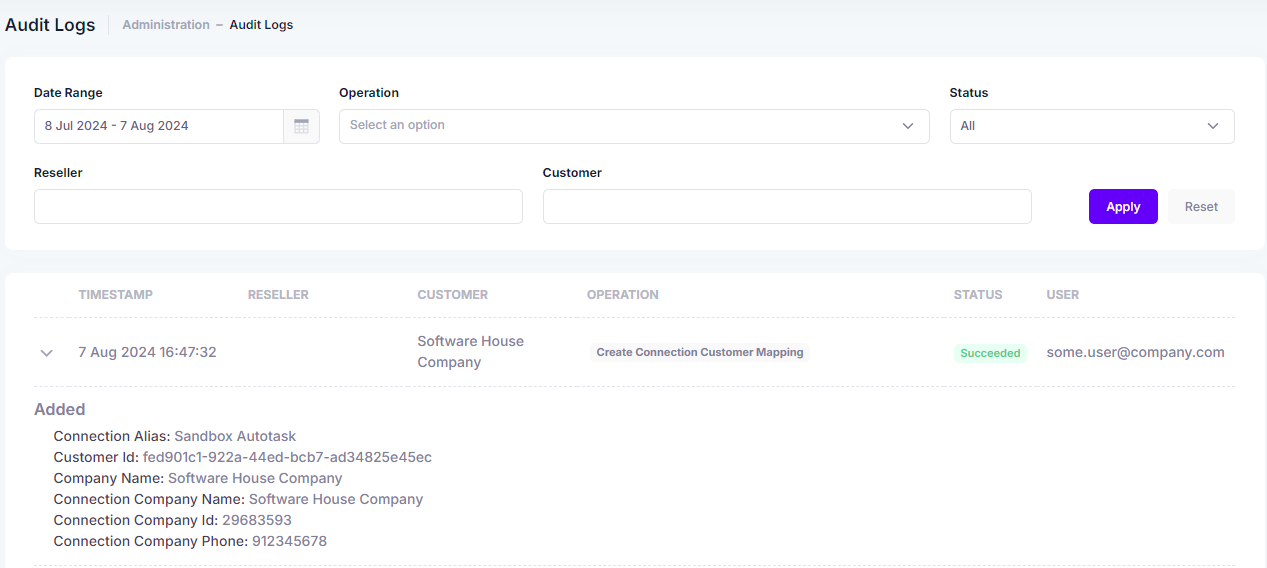The width and height of the screenshot is (1267, 568).
Task: Open the Status dropdown showing All
Action: pos(1092,126)
